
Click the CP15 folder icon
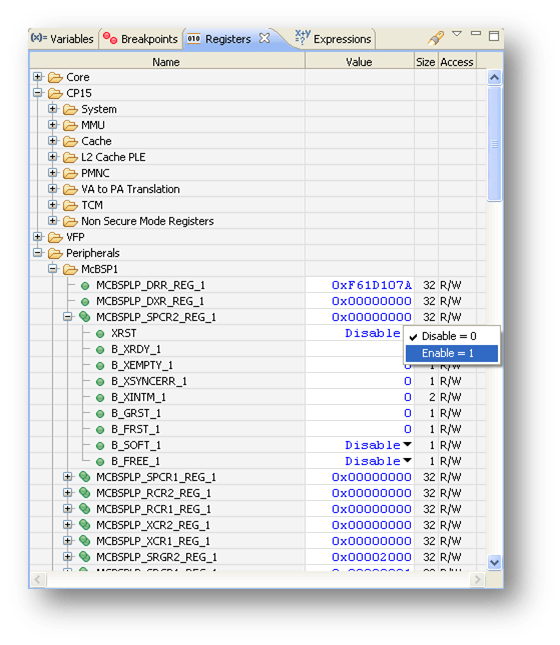[55, 93]
